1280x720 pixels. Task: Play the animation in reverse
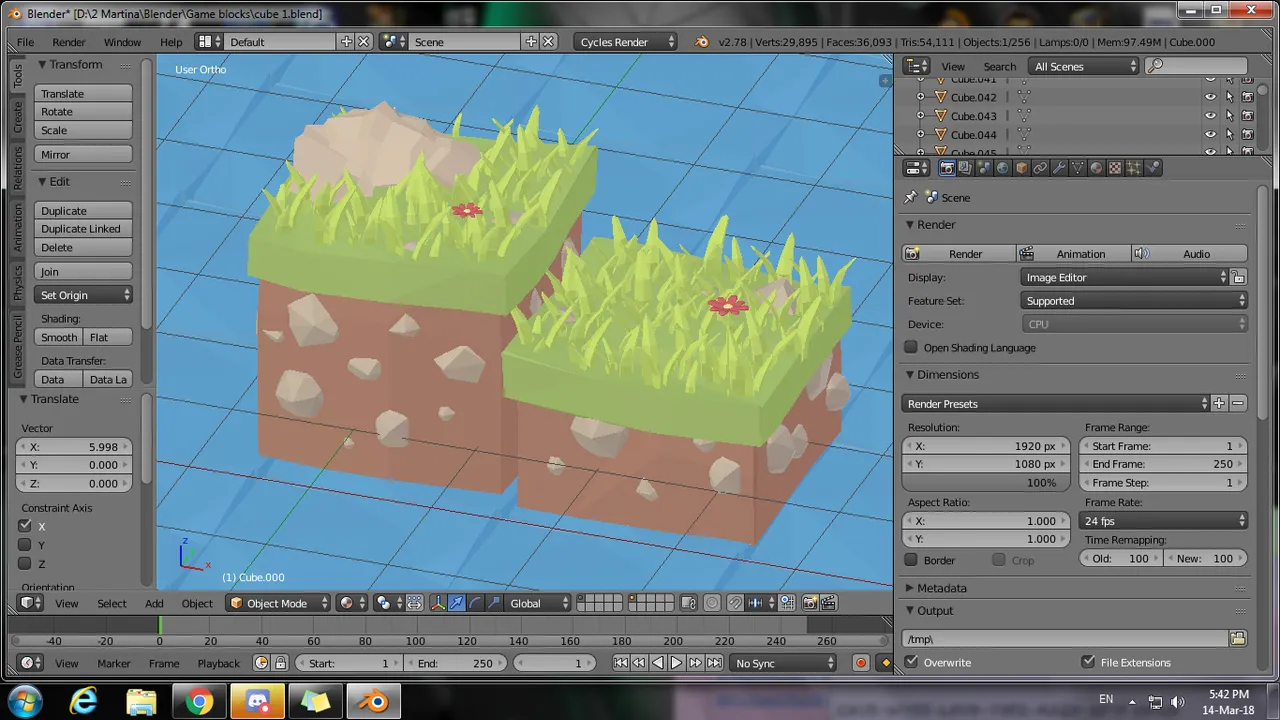(658, 663)
